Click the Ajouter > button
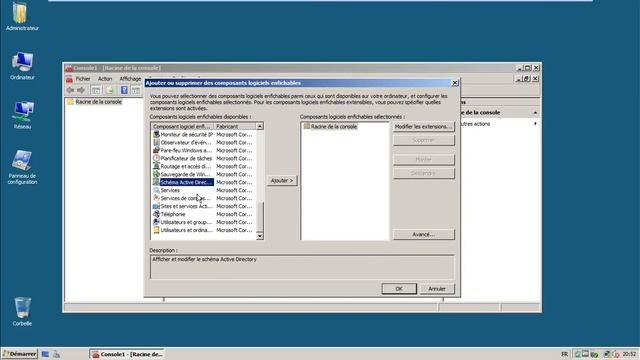Viewport: 640px width, 360px height. [x=282, y=180]
